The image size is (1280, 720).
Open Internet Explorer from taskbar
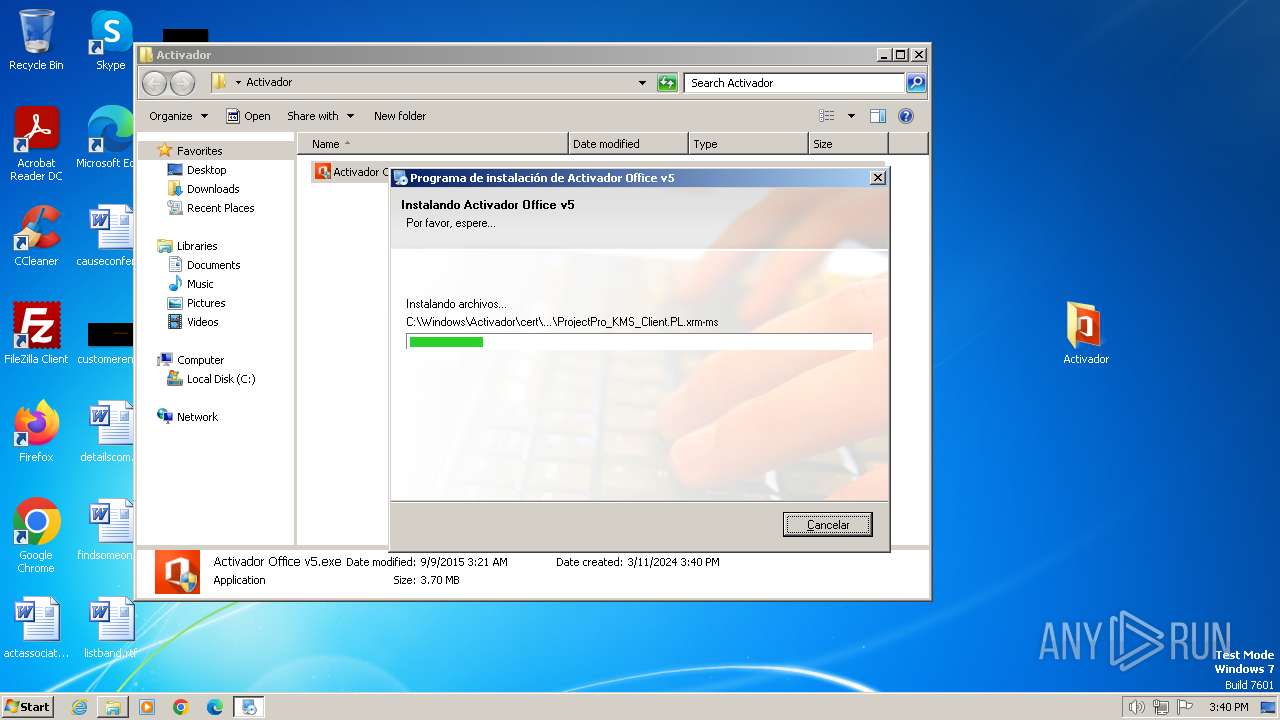[x=79, y=707]
